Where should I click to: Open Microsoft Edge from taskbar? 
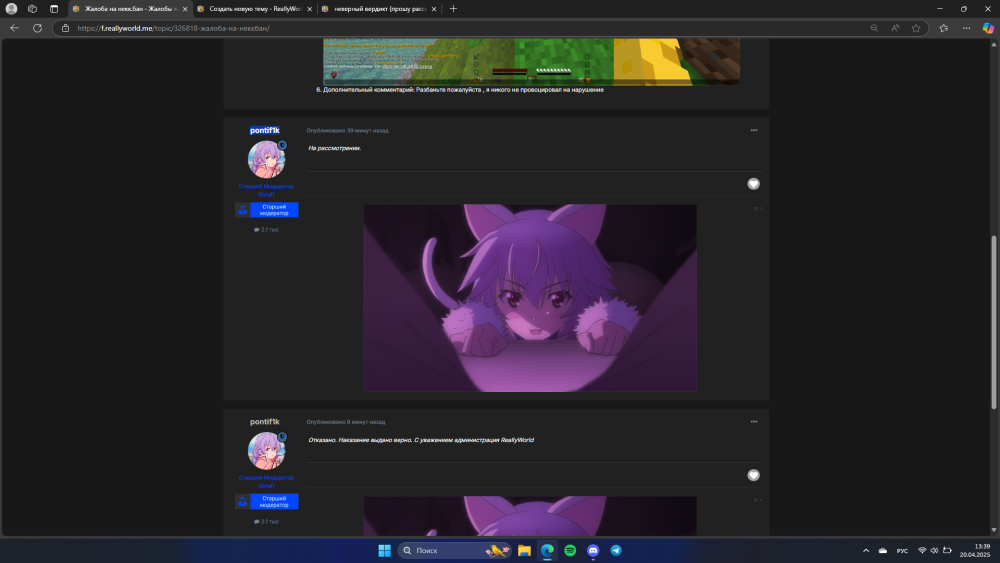(x=547, y=550)
